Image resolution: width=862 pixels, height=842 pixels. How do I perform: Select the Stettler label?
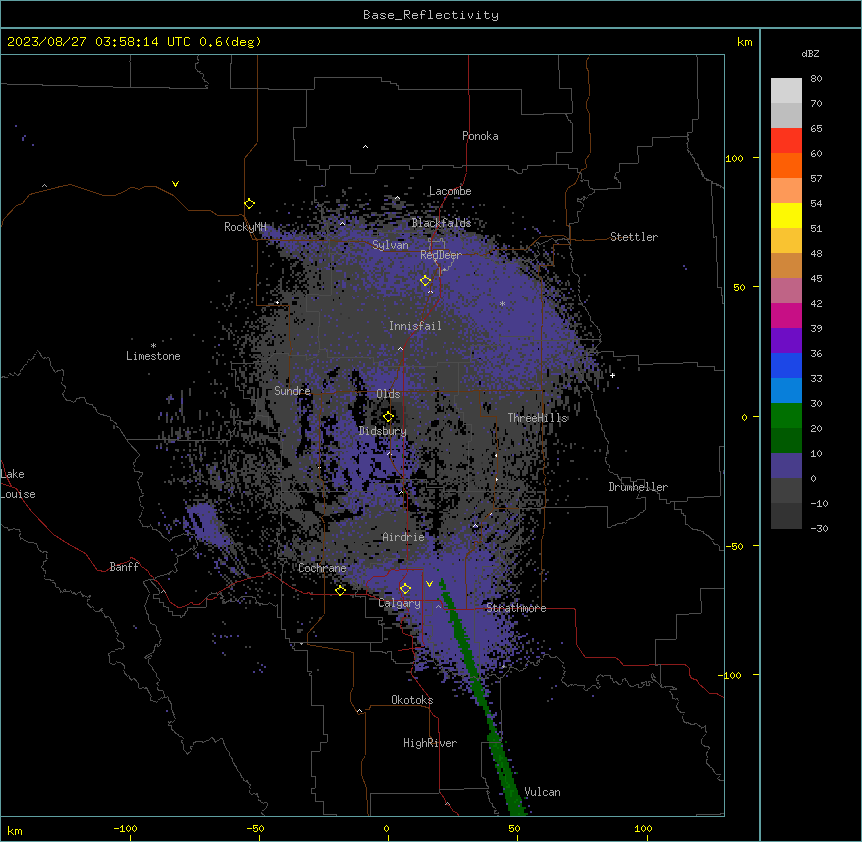tap(633, 237)
